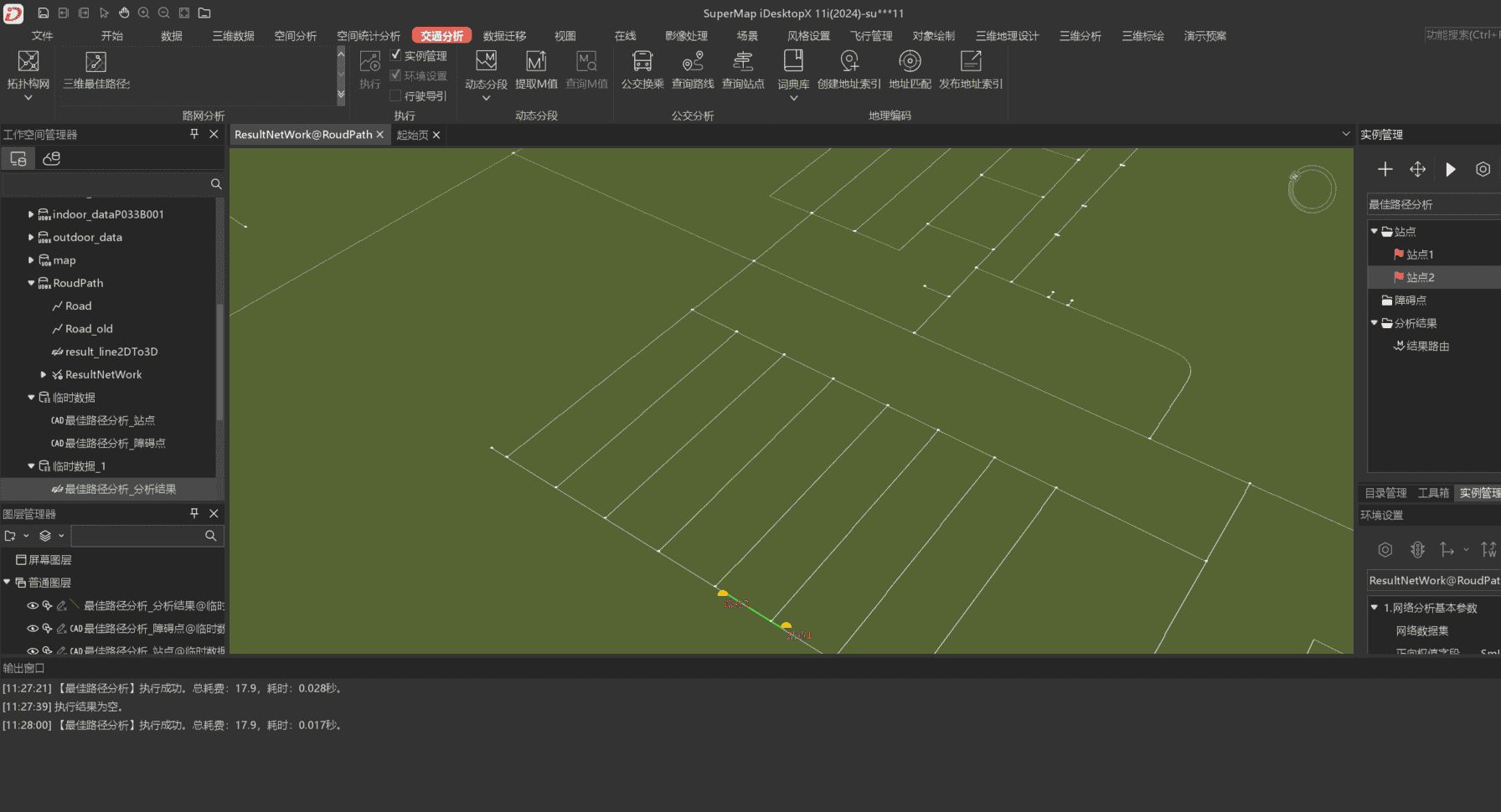Click the plus icon to add instance
Image resolution: width=1501 pixels, height=812 pixels.
[x=1385, y=170]
